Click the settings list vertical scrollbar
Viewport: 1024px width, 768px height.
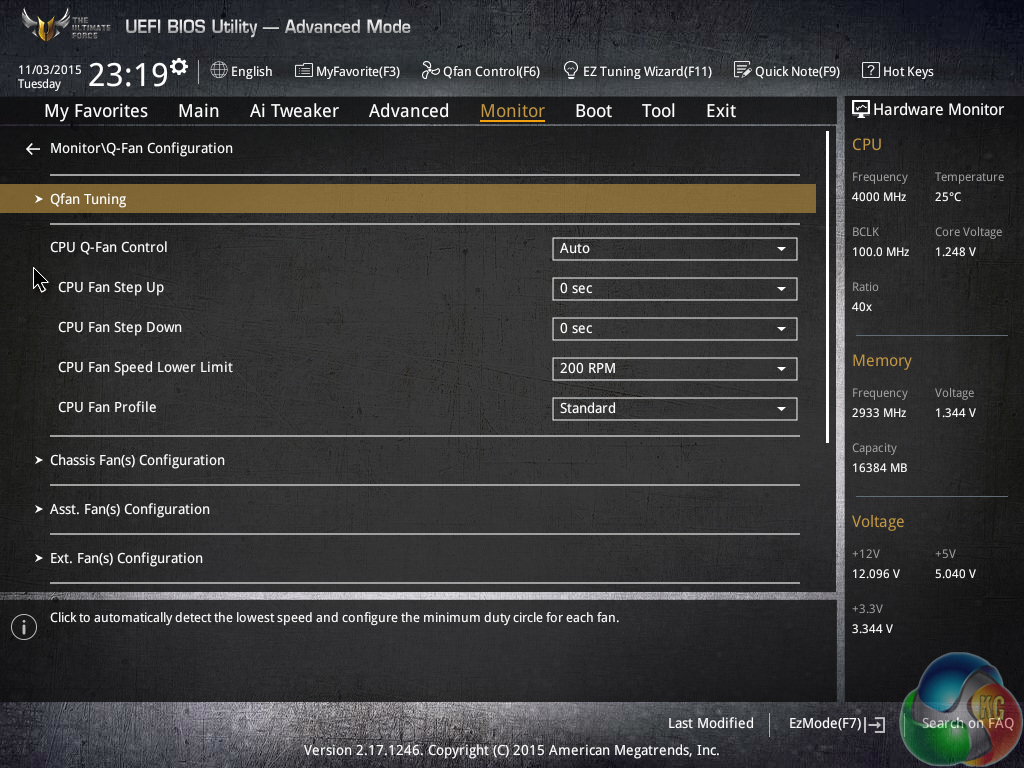pos(827,287)
